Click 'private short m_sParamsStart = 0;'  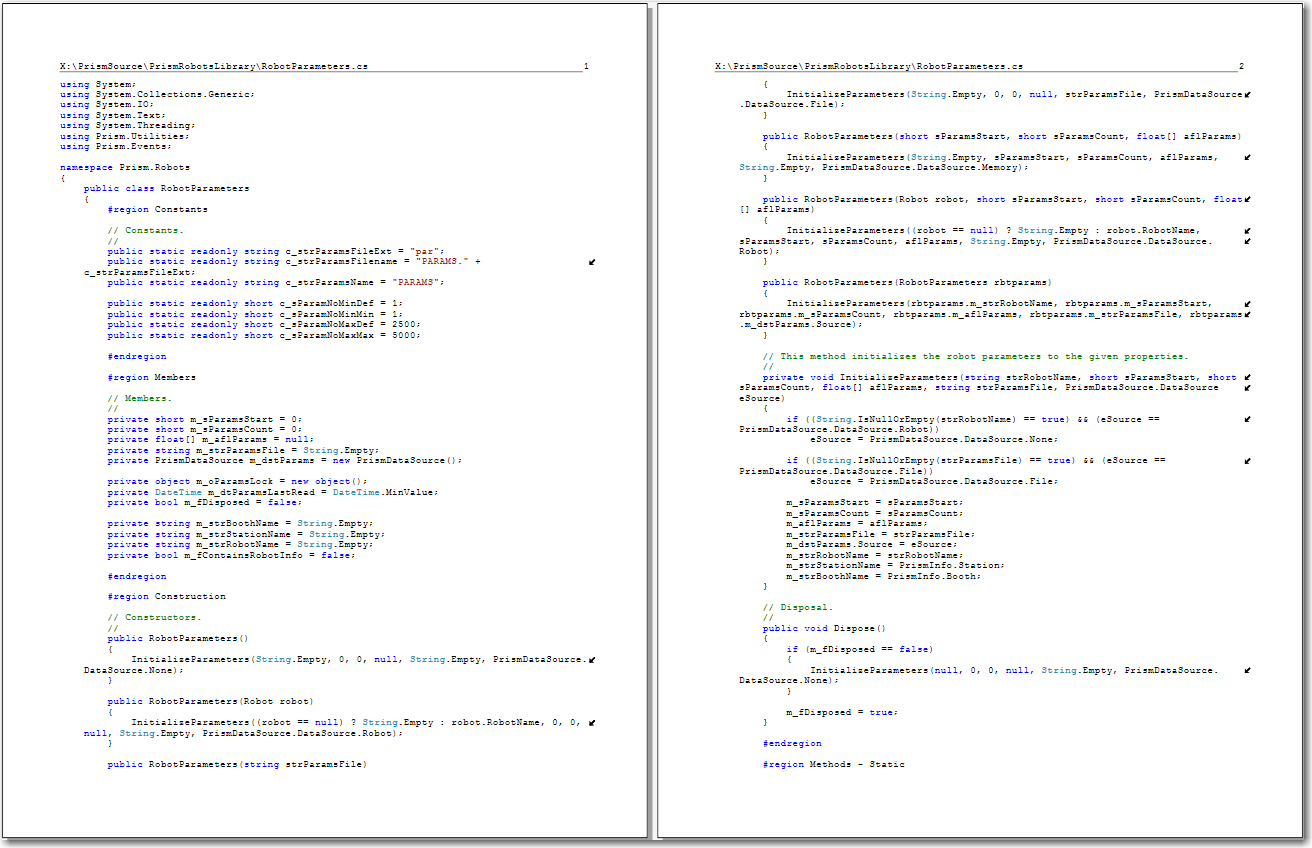click(x=205, y=419)
